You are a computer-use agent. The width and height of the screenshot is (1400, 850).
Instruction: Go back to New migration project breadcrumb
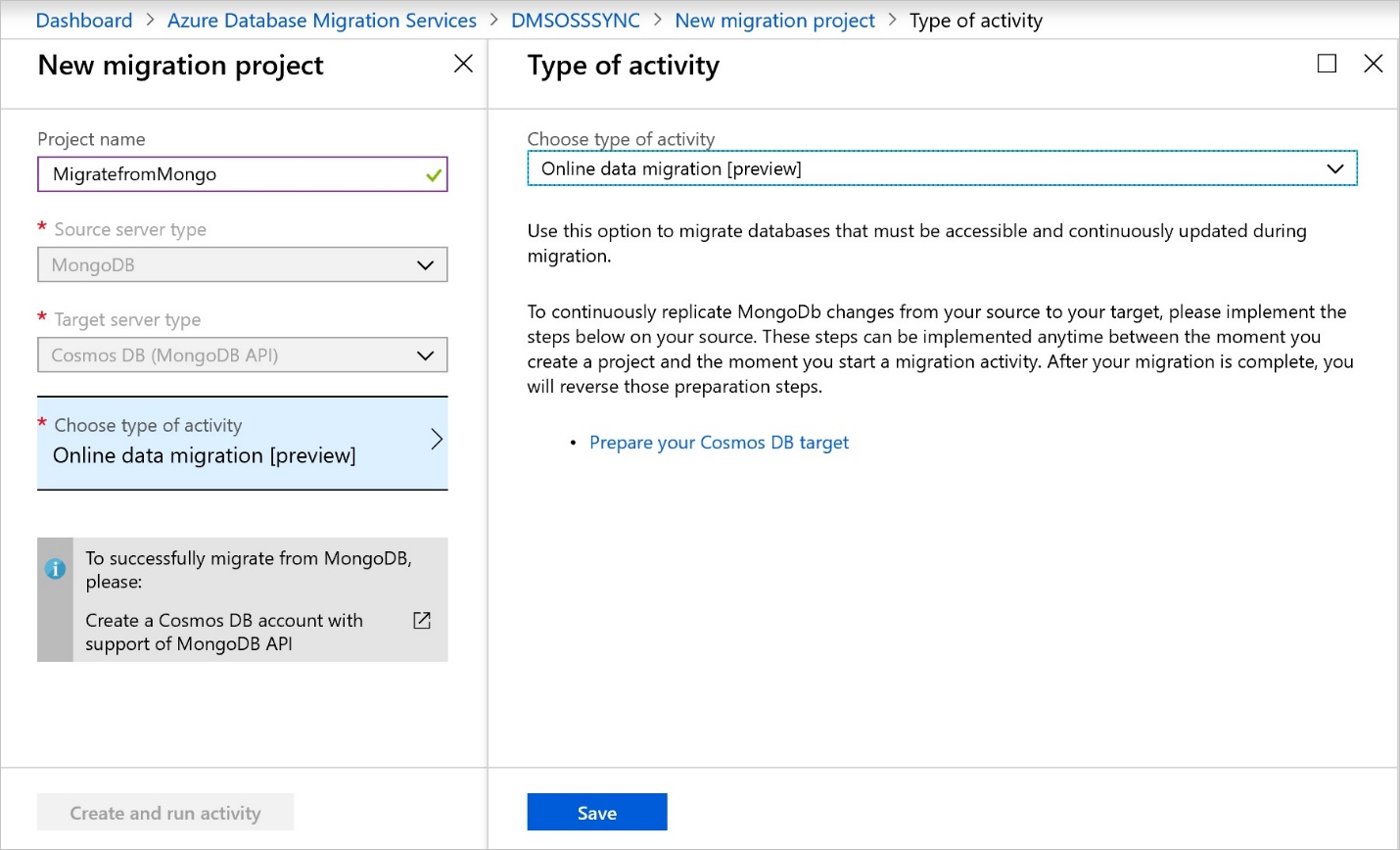774,21
